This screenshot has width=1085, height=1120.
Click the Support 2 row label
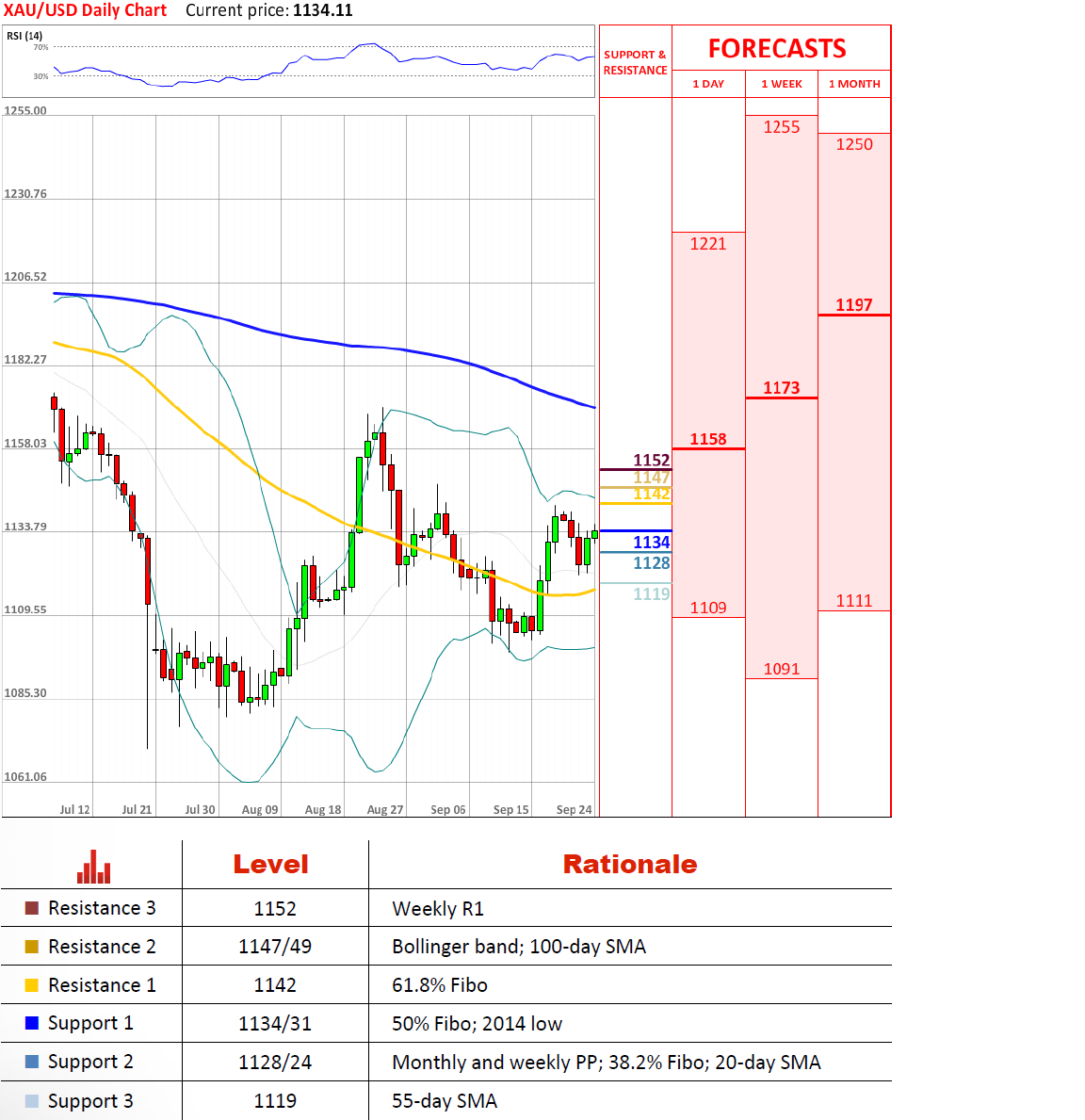coord(90,1063)
